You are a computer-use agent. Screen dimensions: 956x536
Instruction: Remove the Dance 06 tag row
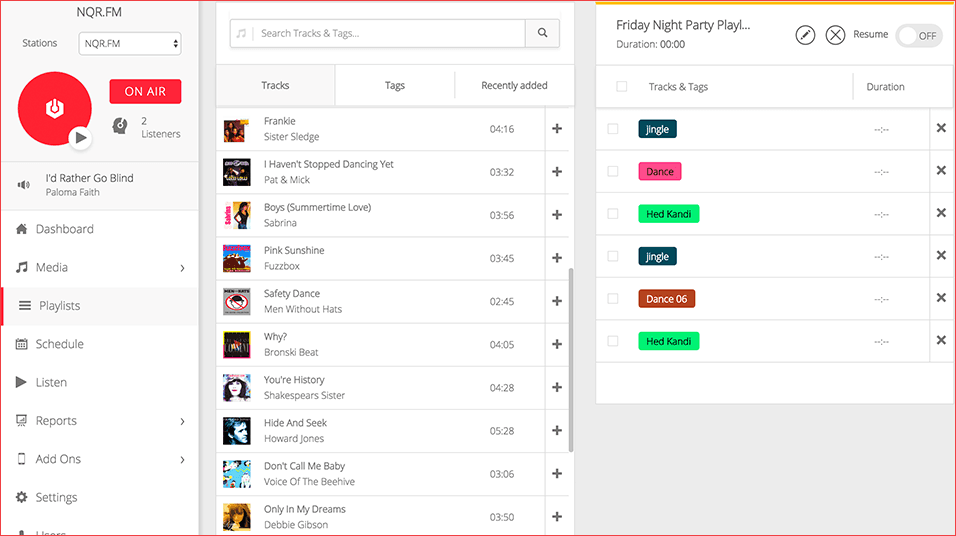pos(940,298)
